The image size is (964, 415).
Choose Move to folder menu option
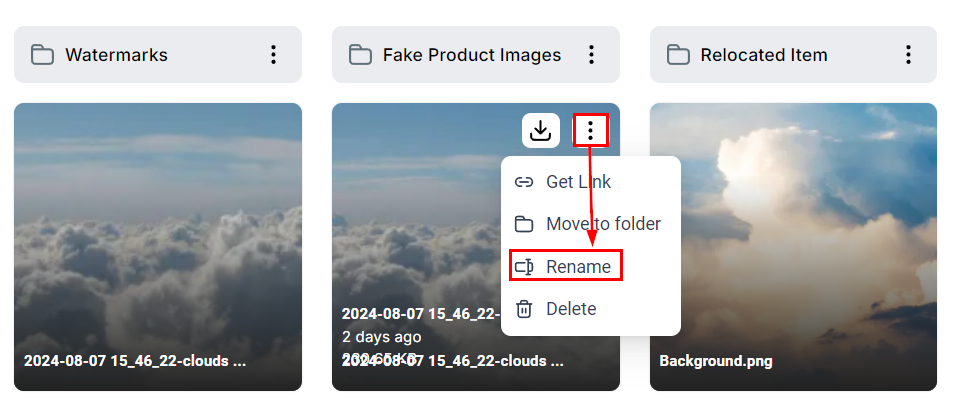591,224
